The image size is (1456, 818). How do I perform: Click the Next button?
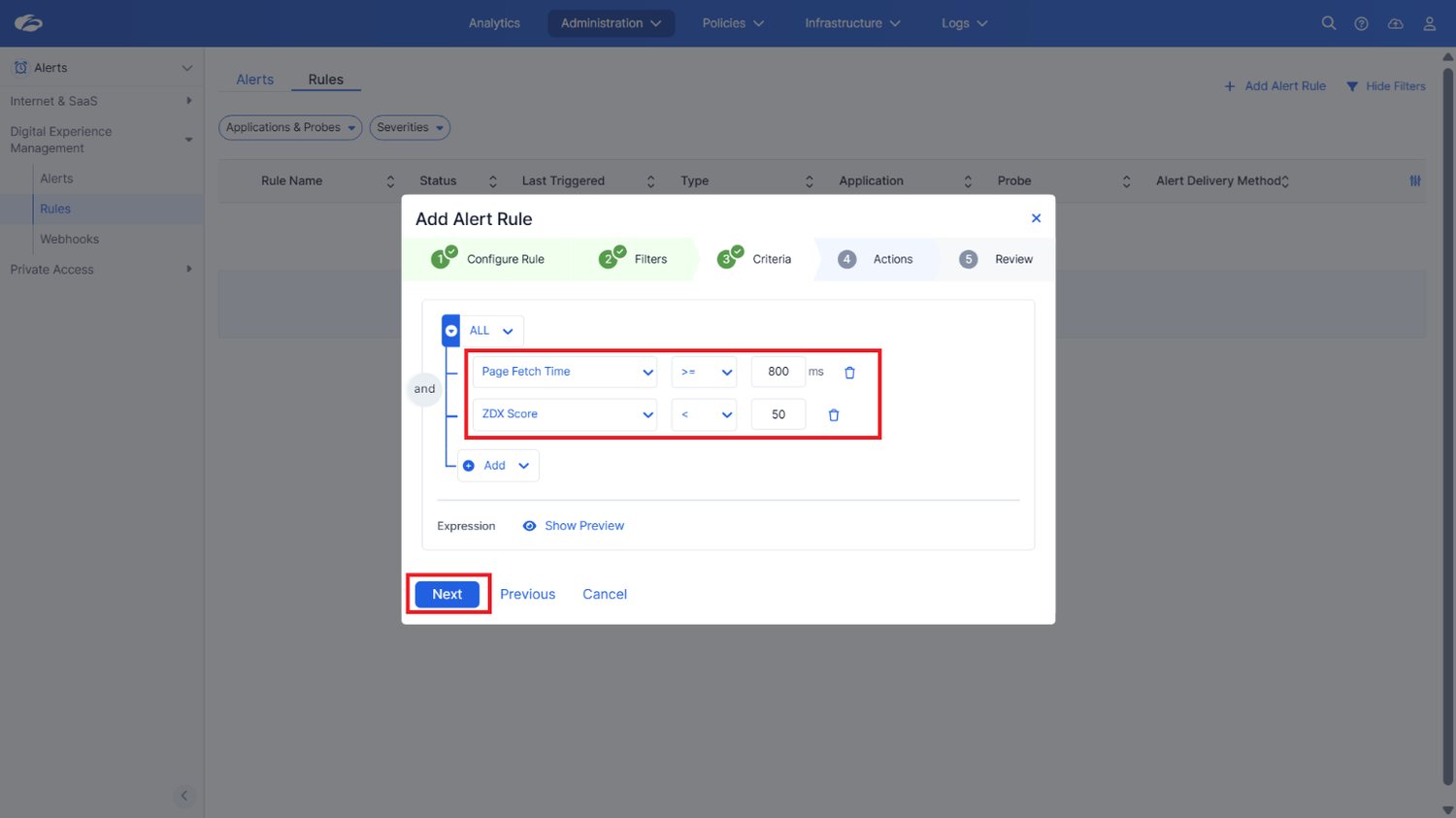tap(447, 594)
